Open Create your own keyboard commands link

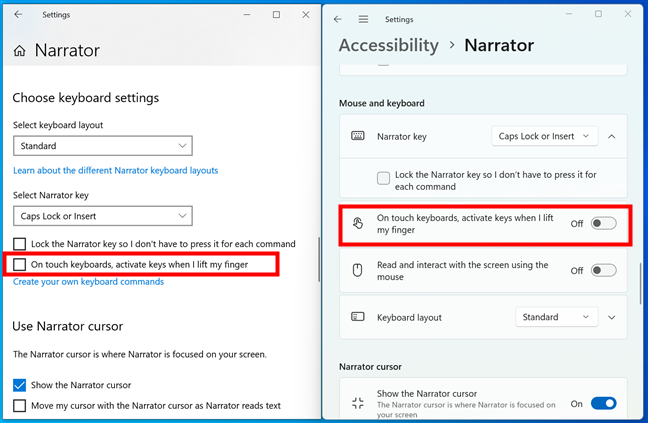88,282
